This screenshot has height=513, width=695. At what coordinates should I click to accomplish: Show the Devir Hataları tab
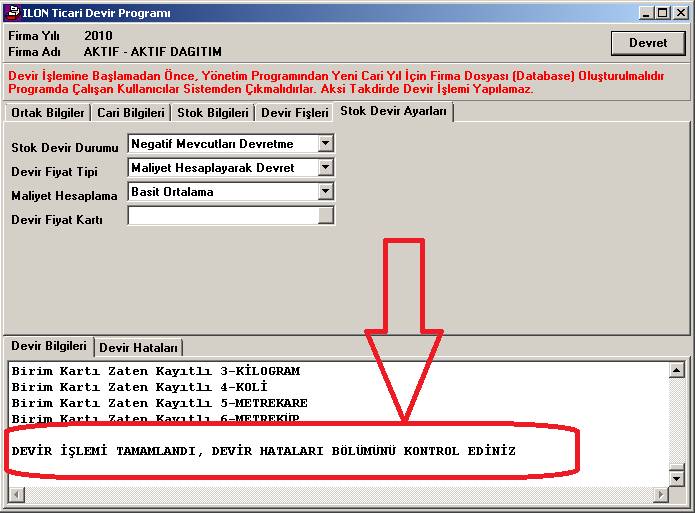tap(138, 348)
